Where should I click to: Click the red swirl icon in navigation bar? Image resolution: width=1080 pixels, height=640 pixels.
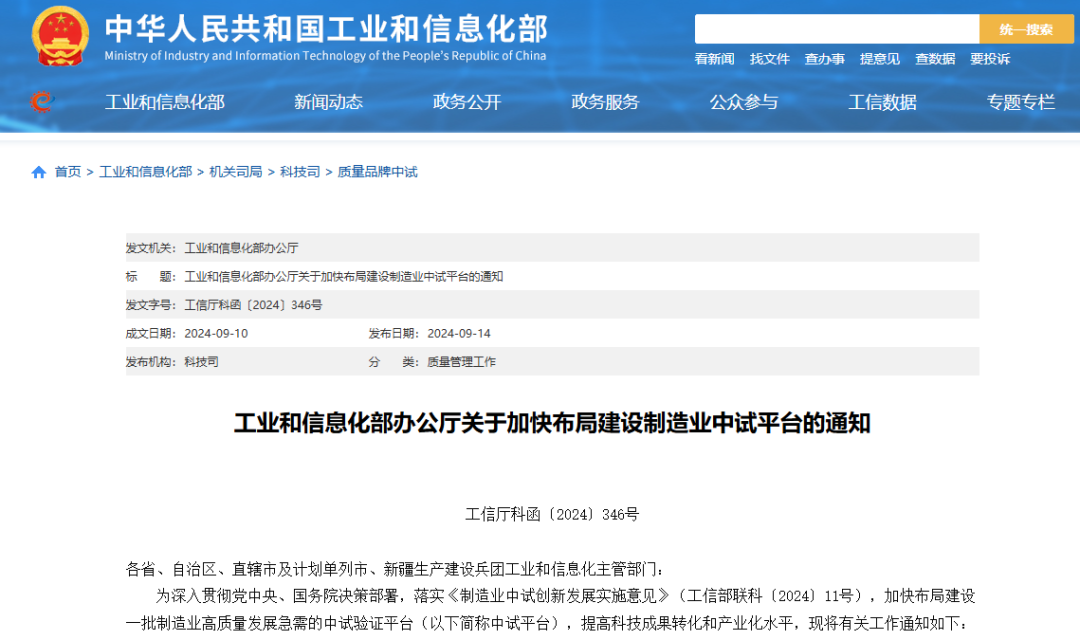click(40, 101)
